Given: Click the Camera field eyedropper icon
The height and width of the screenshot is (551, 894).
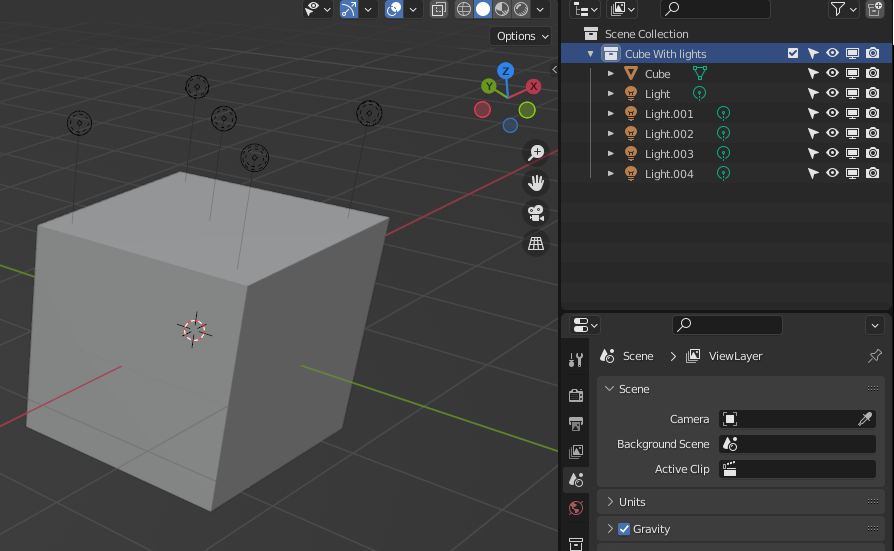Looking at the screenshot, I should (865, 419).
